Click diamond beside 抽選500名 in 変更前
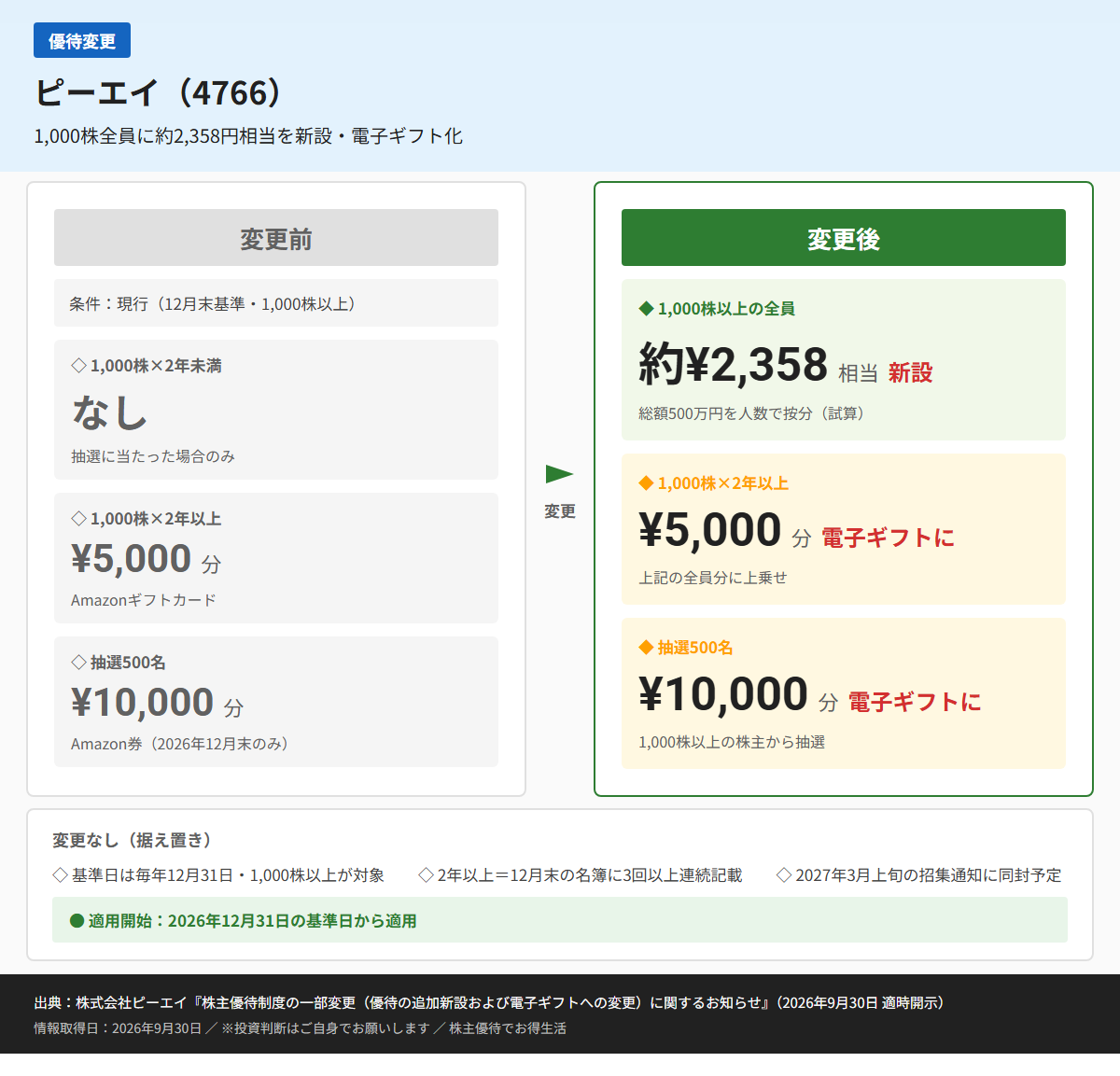 click(78, 663)
